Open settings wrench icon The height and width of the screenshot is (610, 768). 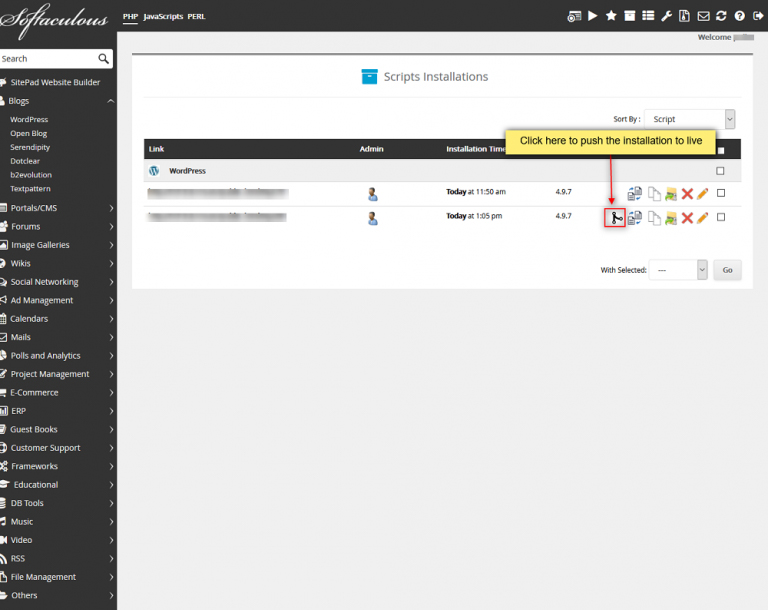pyautogui.click(x=666, y=16)
